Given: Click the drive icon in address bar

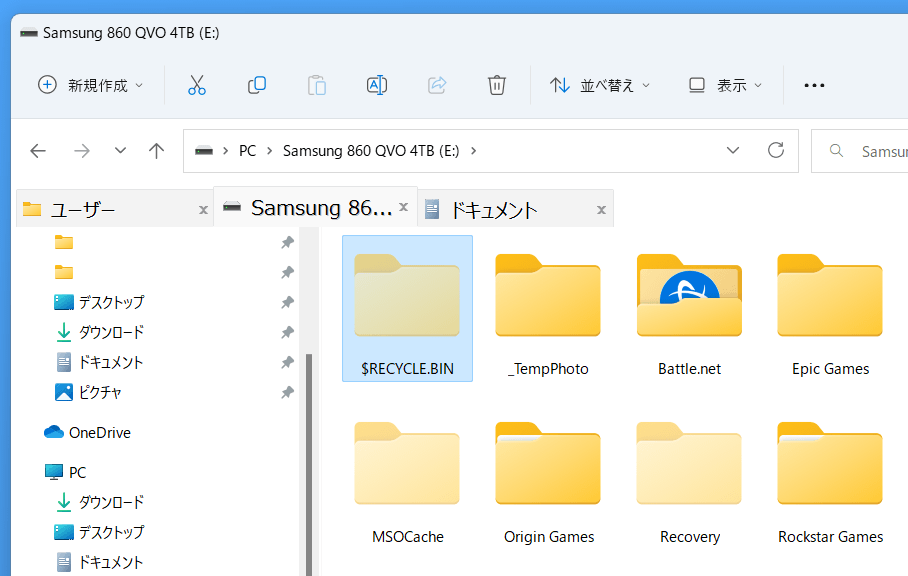Looking at the screenshot, I should (204, 151).
